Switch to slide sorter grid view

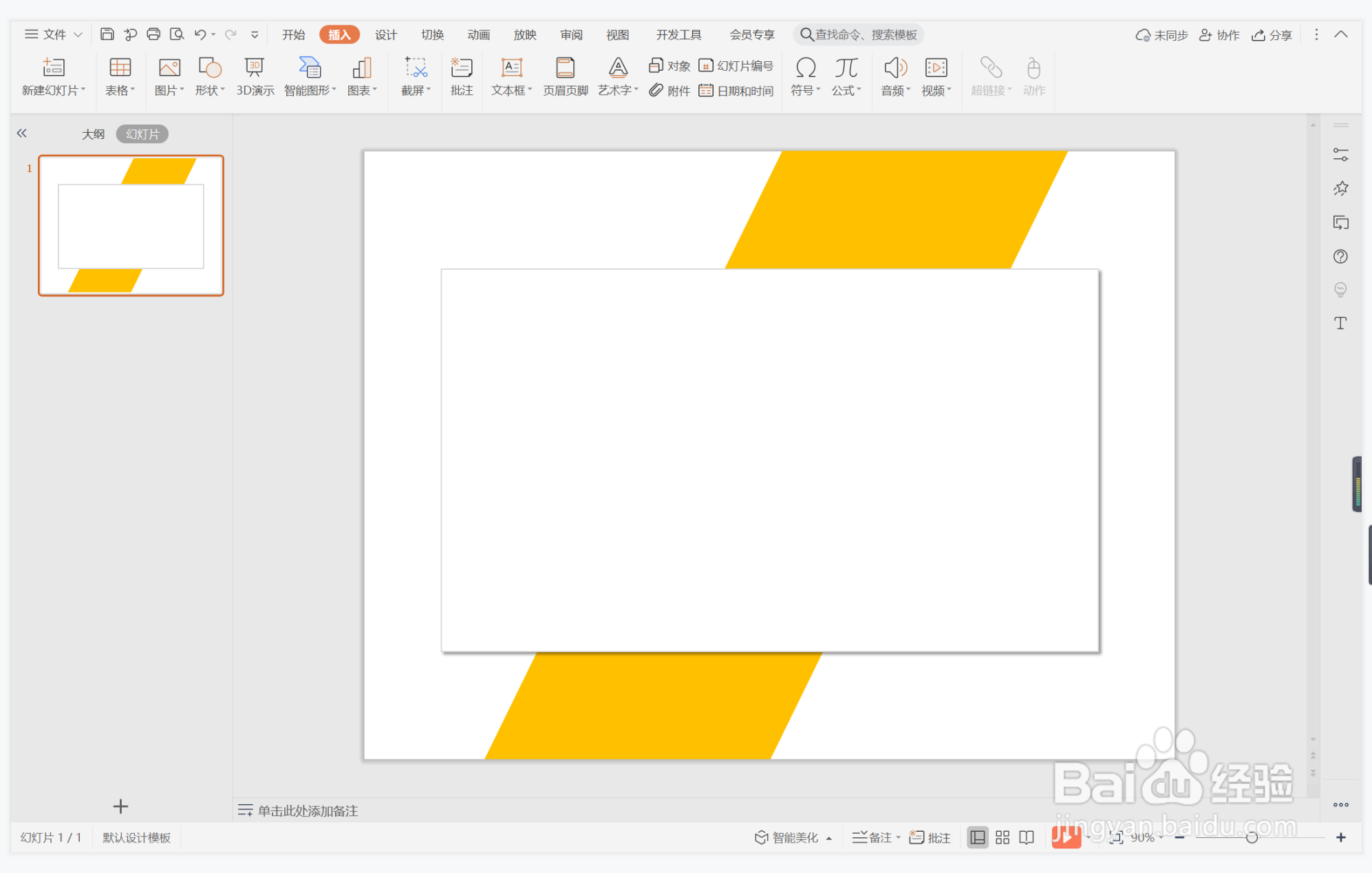click(x=1002, y=837)
